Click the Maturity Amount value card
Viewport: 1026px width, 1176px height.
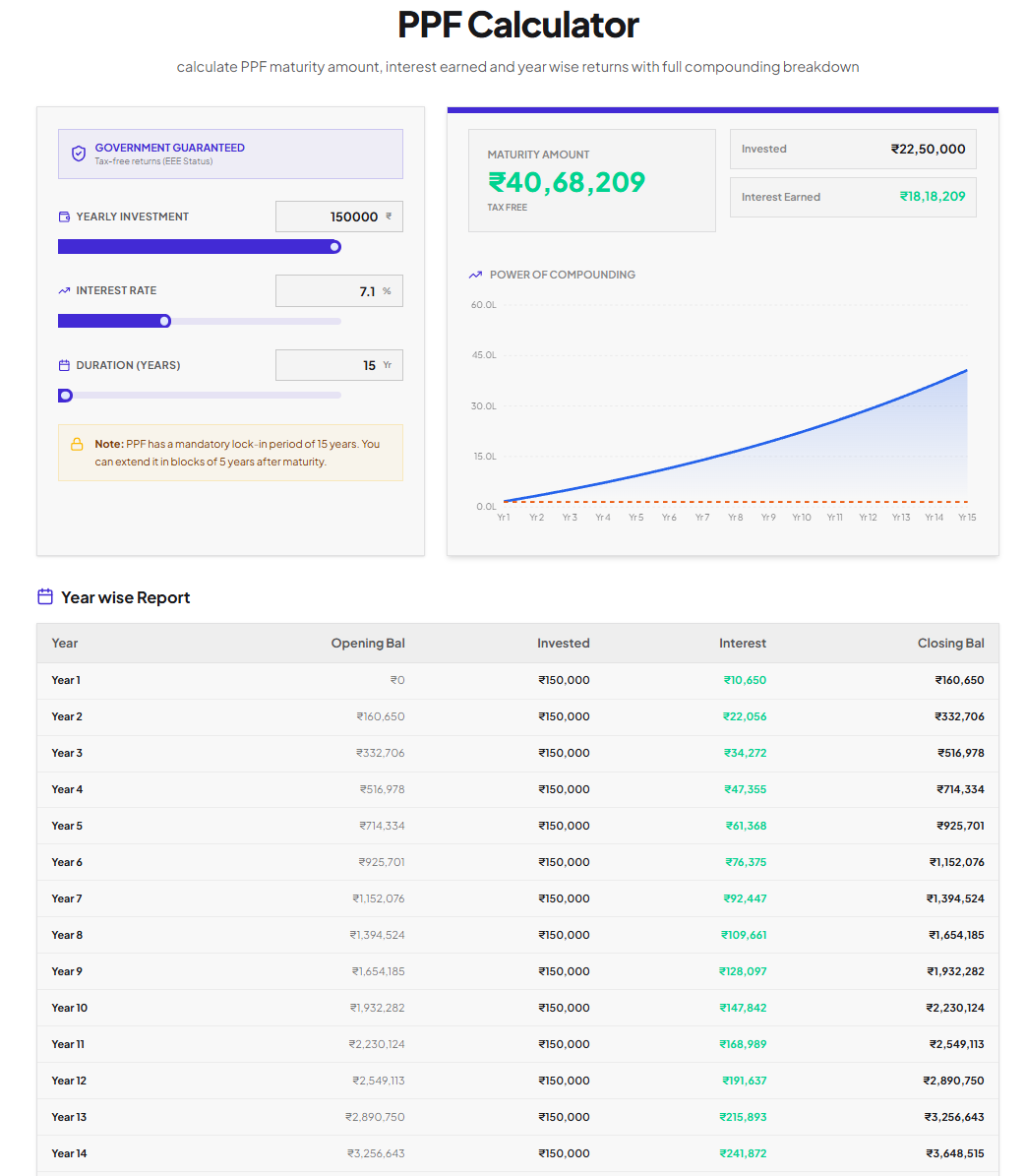pyautogui.click(x=592, y=181)
